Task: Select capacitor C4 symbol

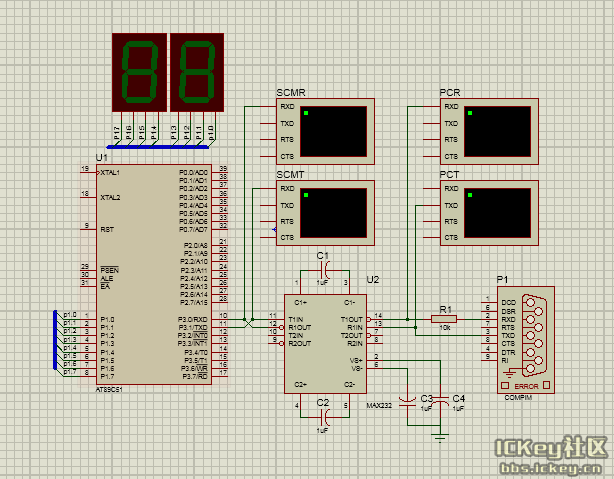Action: 441,402
